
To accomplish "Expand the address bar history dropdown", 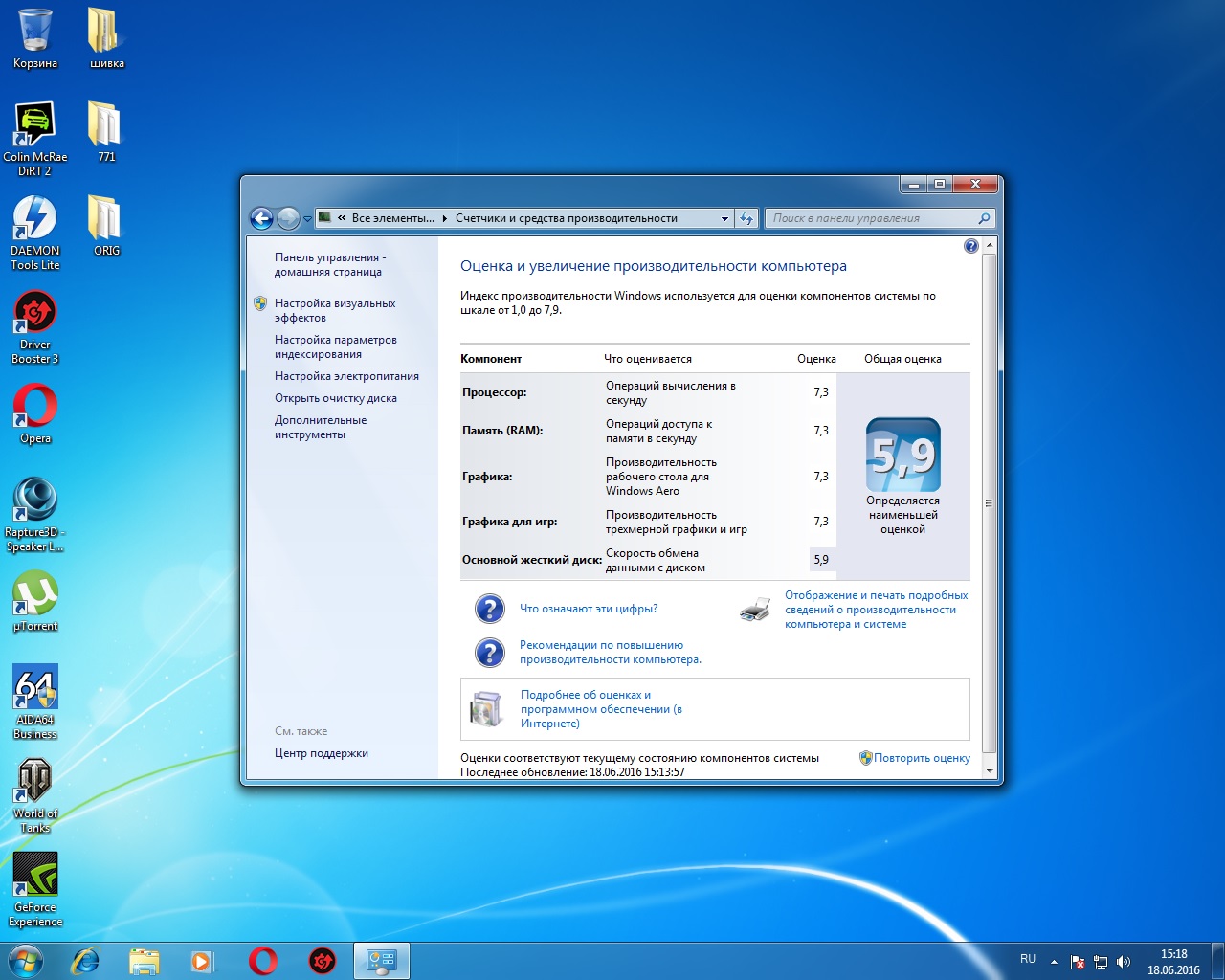I will coord(724,218).
